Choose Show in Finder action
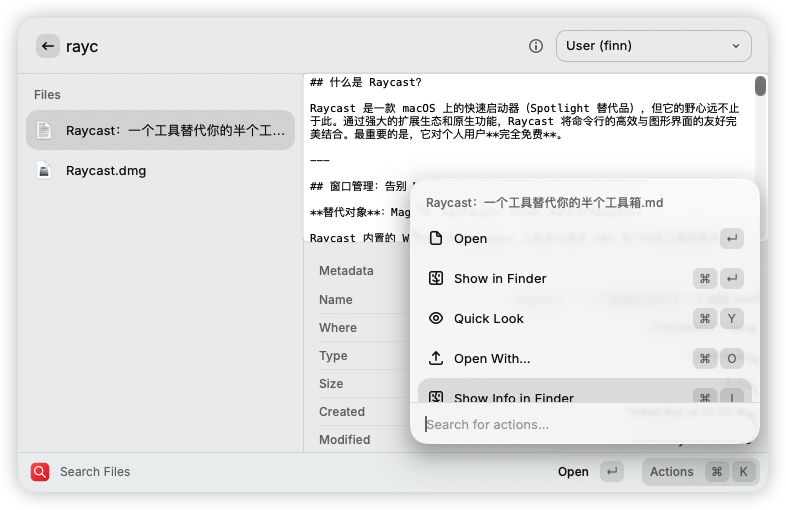 pyautogui.click(x=584, y=278)
